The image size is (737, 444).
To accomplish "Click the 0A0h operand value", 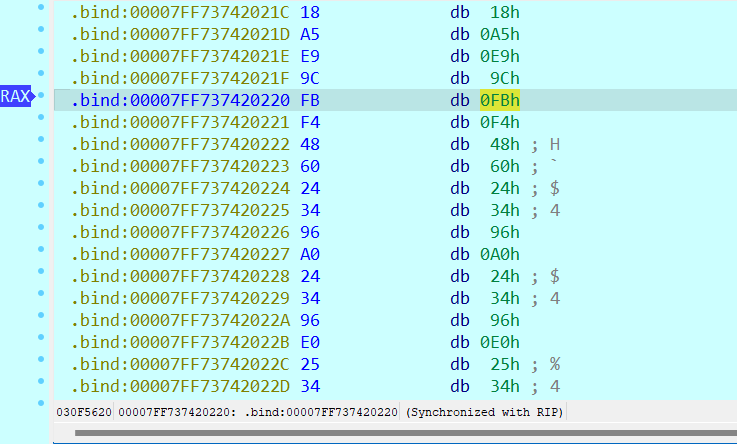I will (x=500, y=254).
